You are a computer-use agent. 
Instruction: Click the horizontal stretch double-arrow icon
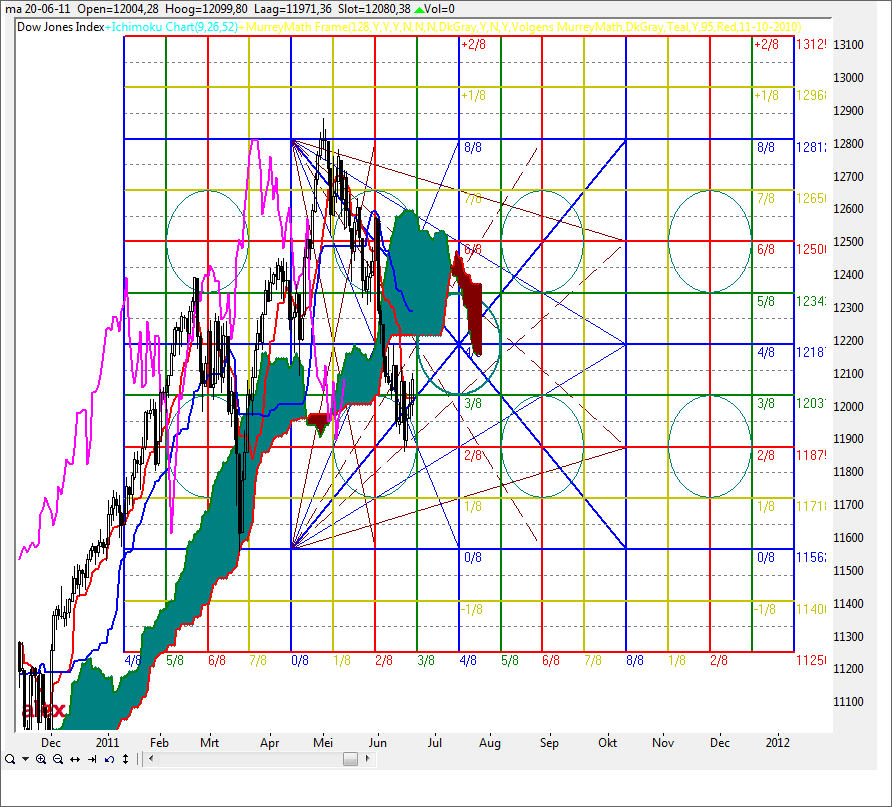75,760
